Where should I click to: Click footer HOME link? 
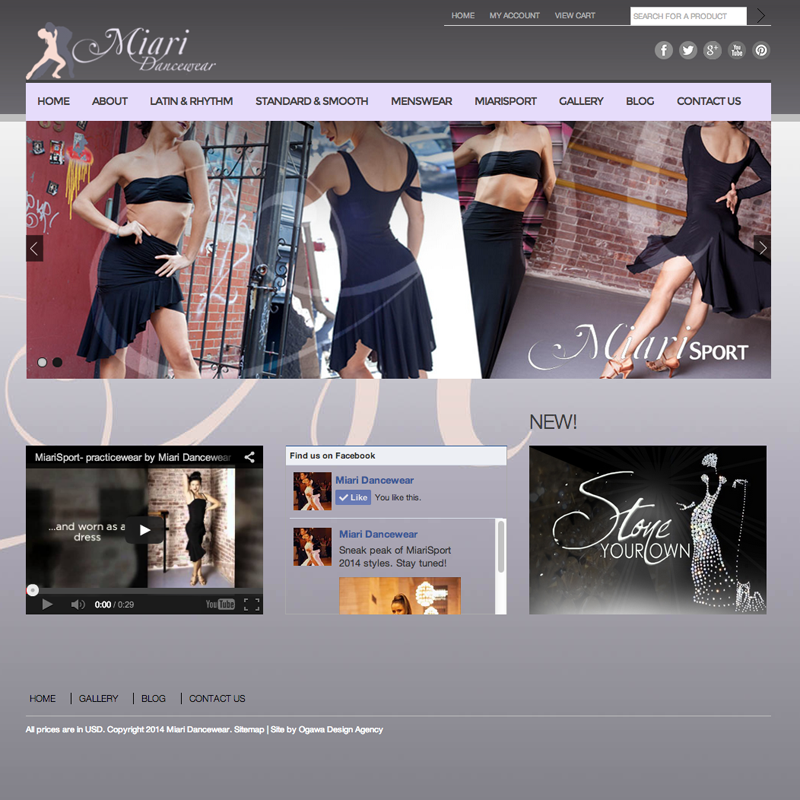[x=42, y=698]
